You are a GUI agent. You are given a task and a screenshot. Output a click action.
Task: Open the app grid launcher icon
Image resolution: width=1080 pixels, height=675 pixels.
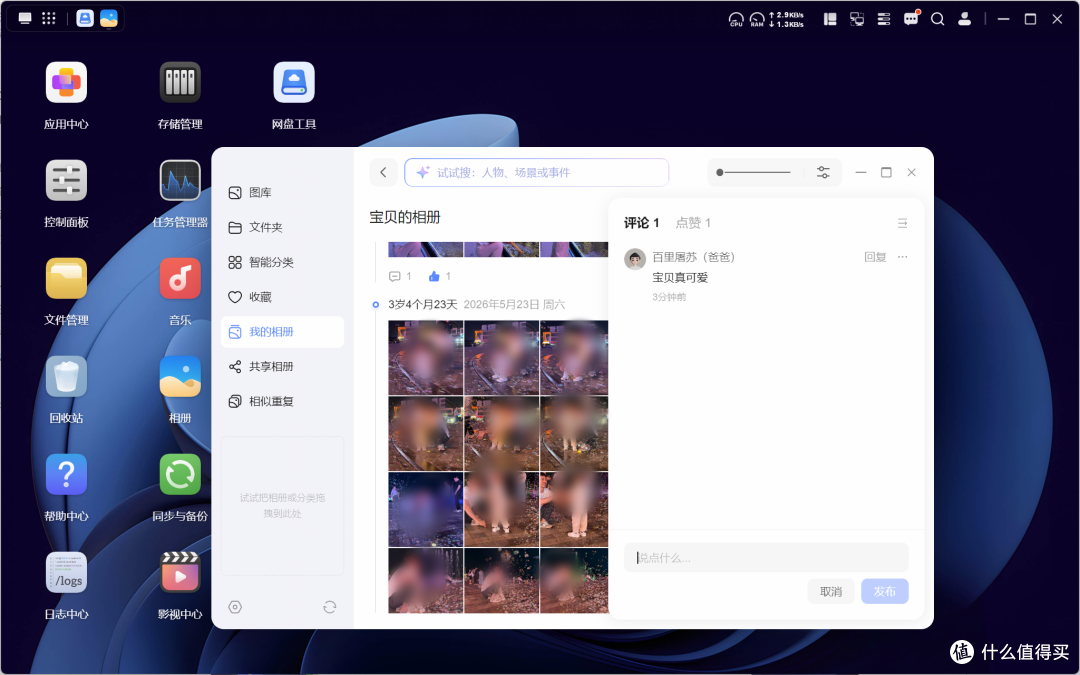[49, 19]
